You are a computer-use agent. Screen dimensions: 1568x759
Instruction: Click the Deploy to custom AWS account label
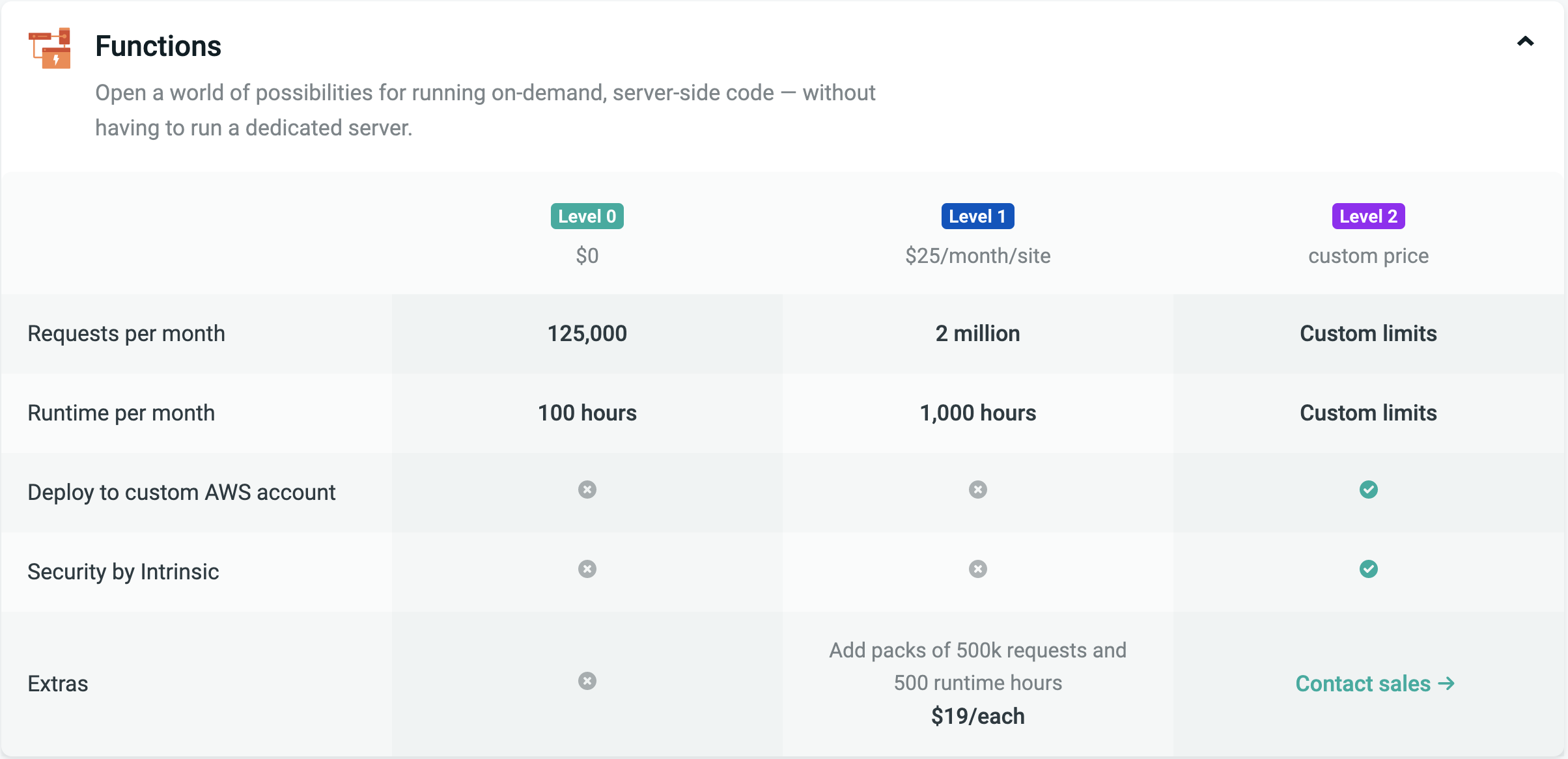pyautogui.click(x=182, y=492)
